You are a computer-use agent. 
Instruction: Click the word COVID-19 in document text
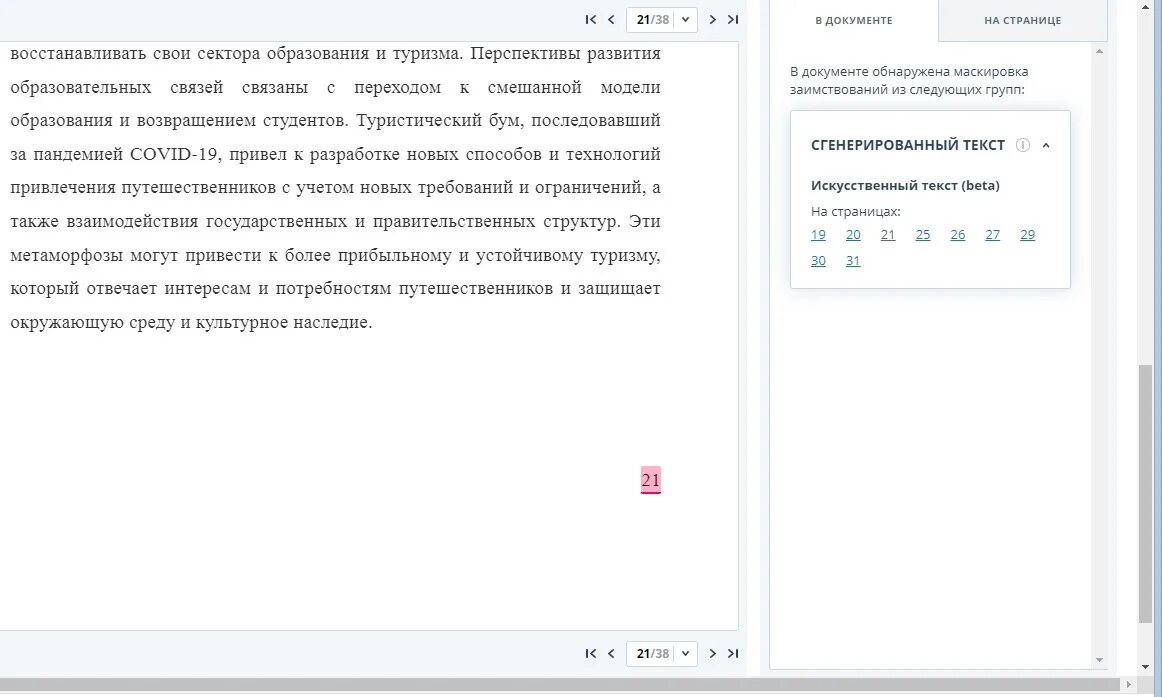(174, 154)
